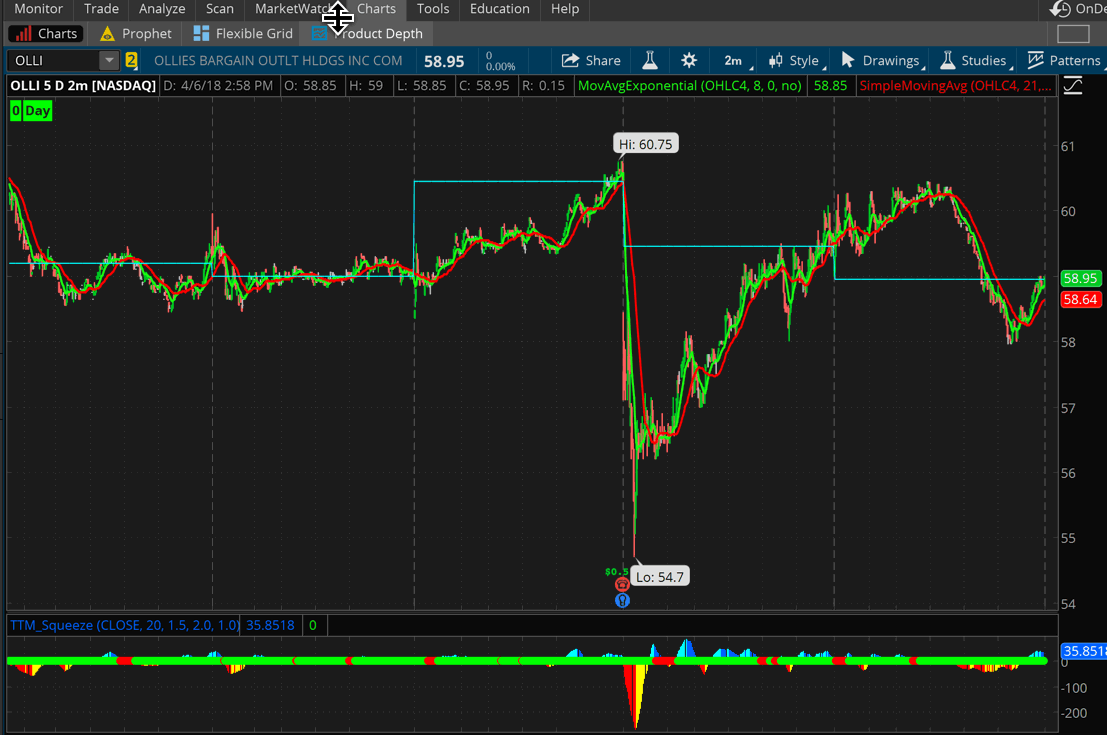Open the Monitor tab
Image resolution: width=1107 pixels, height=735 pixels.
tap(38, 9)
